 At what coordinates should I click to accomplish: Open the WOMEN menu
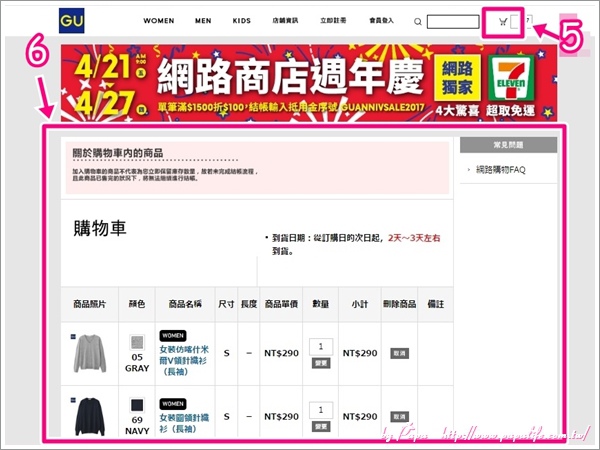point(159,21)
